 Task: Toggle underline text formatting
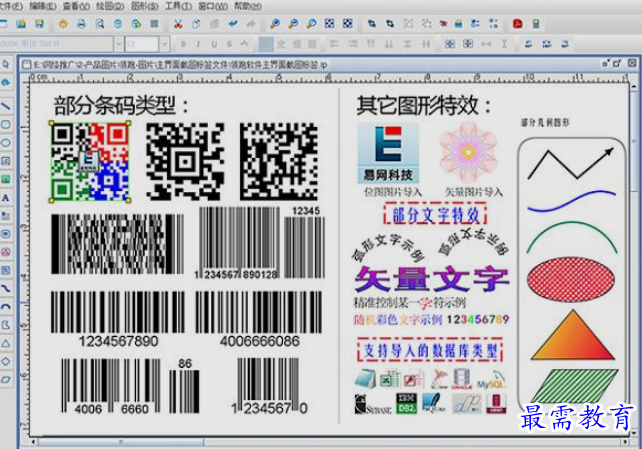click(214, 44)
